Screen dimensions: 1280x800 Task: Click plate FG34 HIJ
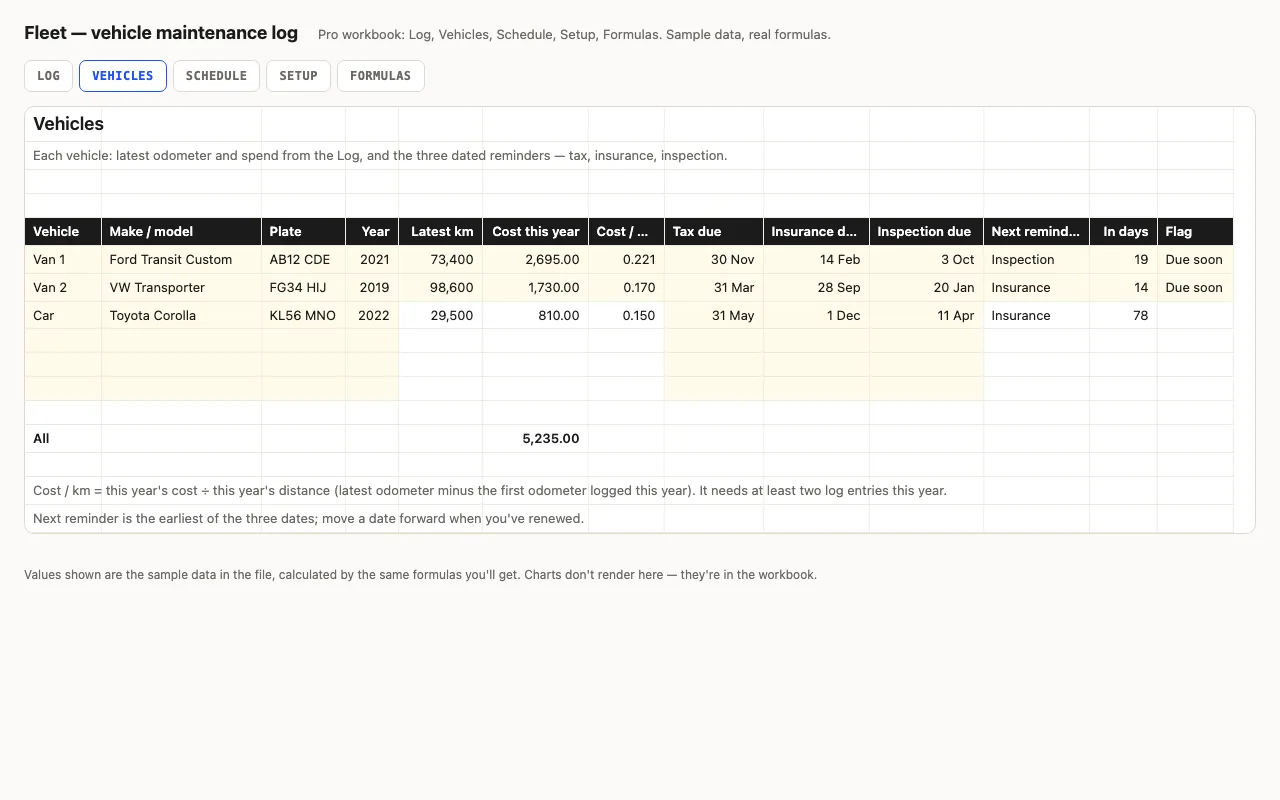point(304,287)
